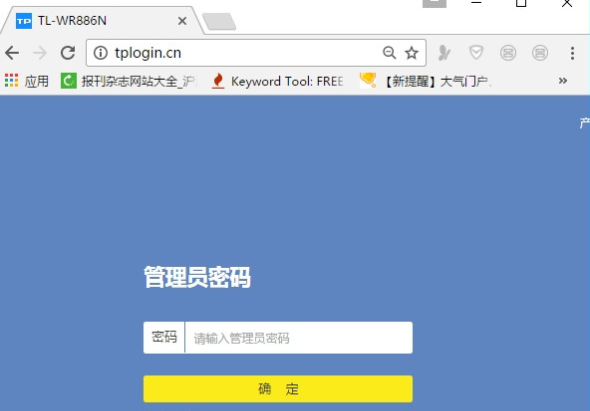590x411 pixels.
Task: Open the 应用 apps shortcut
Action: click(27, 81)
